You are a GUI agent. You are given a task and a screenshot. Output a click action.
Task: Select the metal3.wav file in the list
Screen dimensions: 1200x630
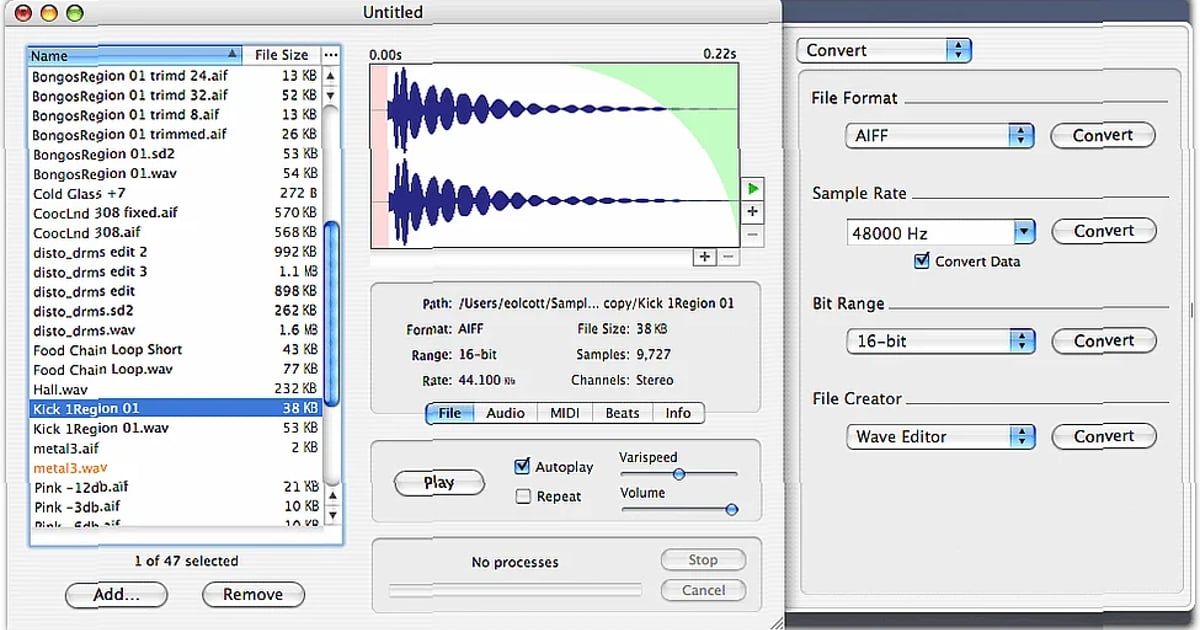point(70,467)
